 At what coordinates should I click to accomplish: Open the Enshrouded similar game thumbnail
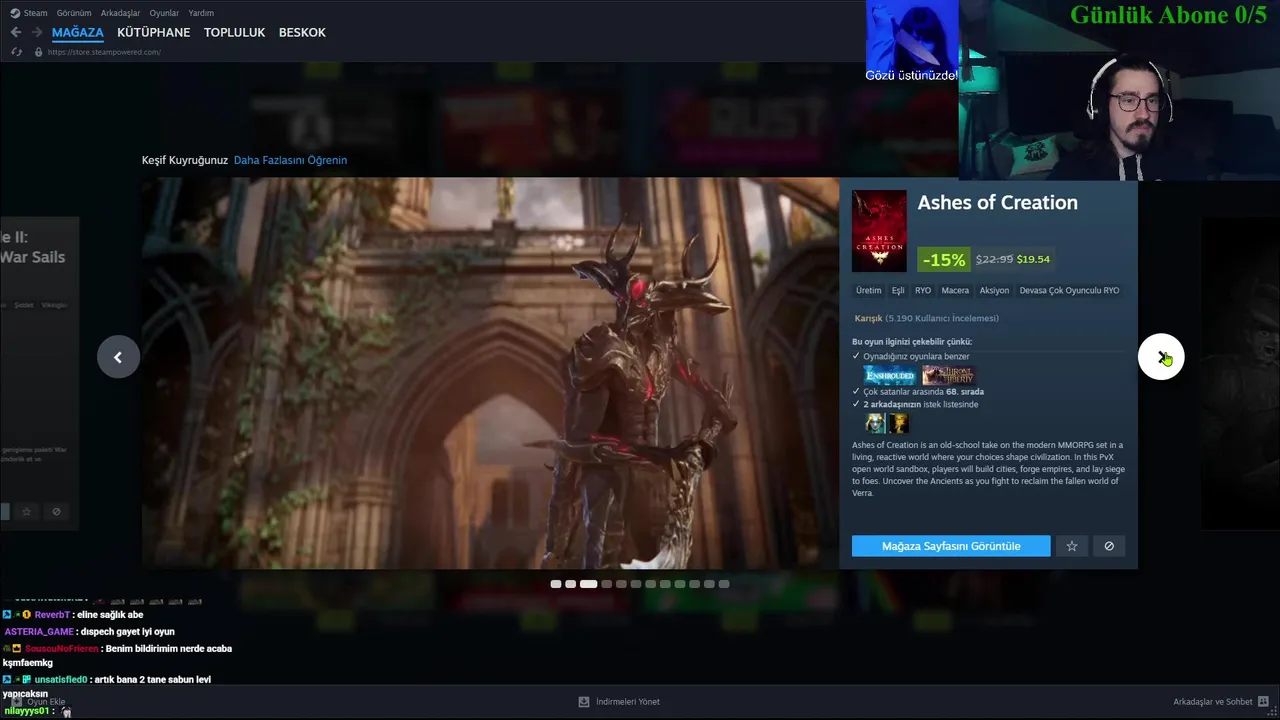click(x=890, y=376)
